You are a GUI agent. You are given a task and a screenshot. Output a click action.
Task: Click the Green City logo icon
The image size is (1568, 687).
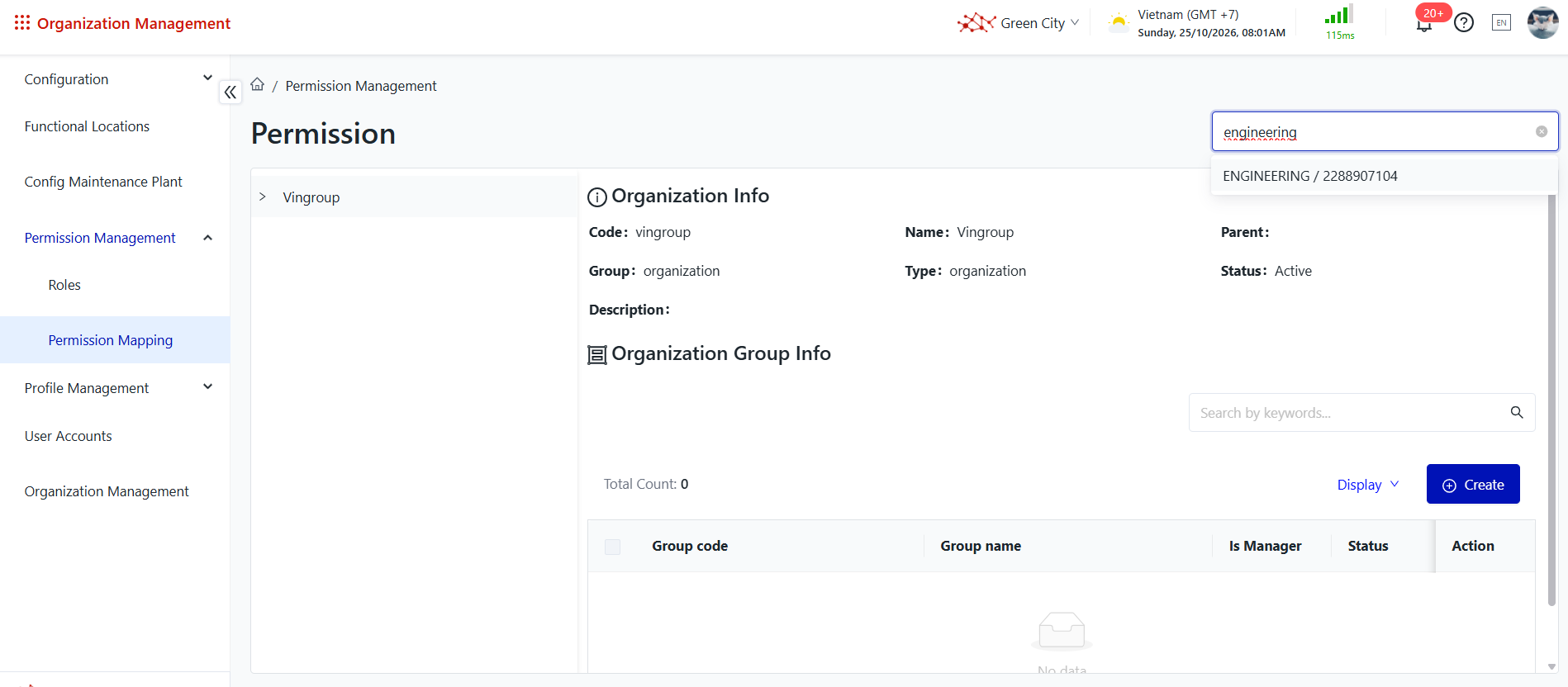tap(976, 23)
